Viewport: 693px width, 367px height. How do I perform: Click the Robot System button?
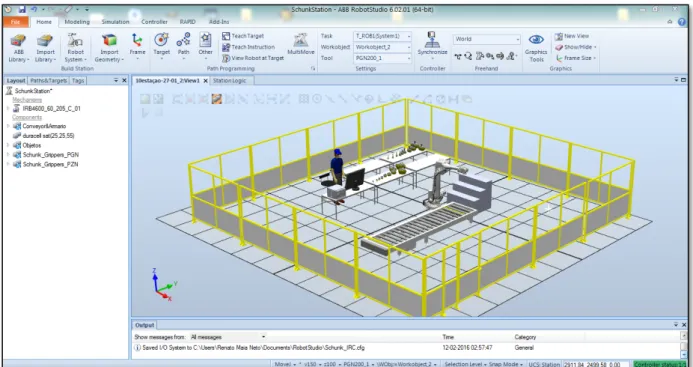[x=75, y=48]
